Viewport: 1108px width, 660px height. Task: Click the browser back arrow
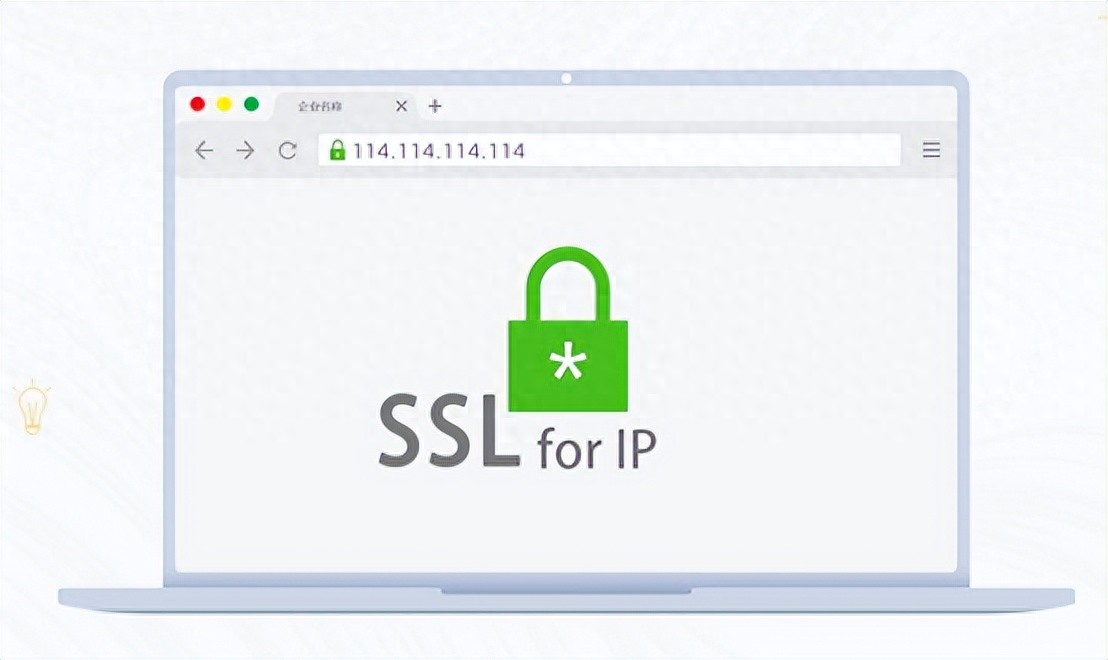coord(204,150)
